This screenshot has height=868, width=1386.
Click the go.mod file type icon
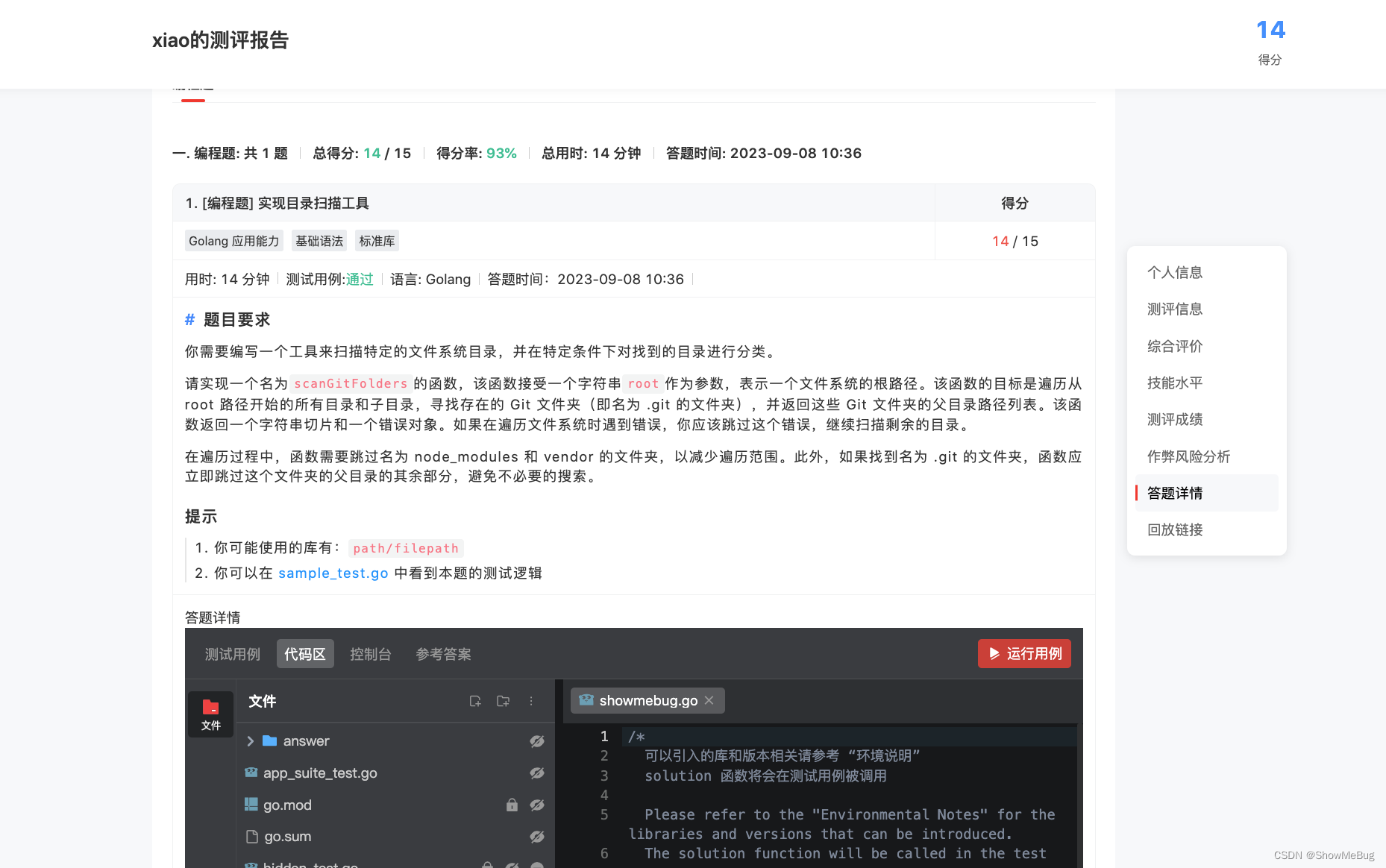click(251, 805)
